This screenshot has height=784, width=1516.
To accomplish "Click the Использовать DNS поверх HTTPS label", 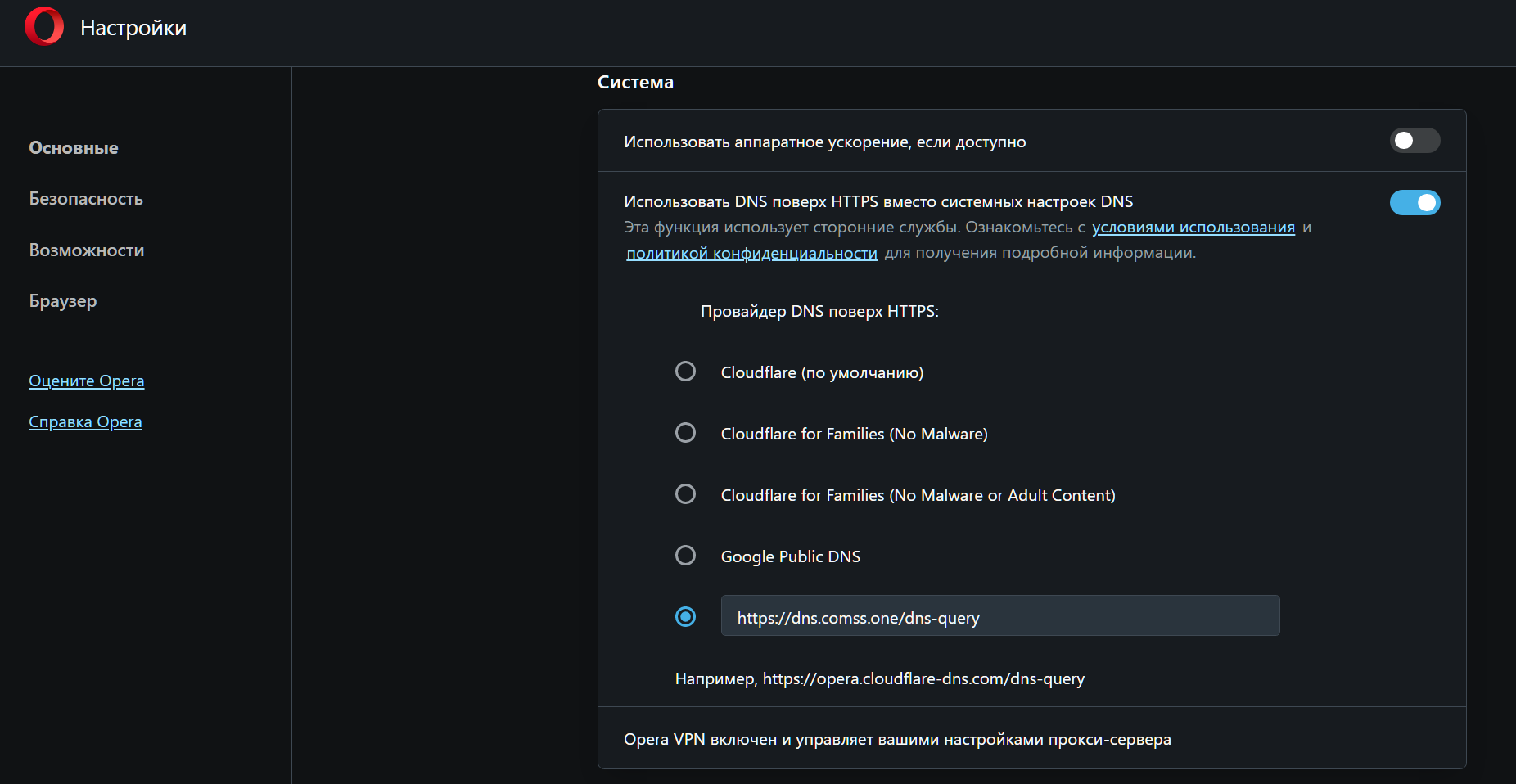I will click(x=878, y=201).
